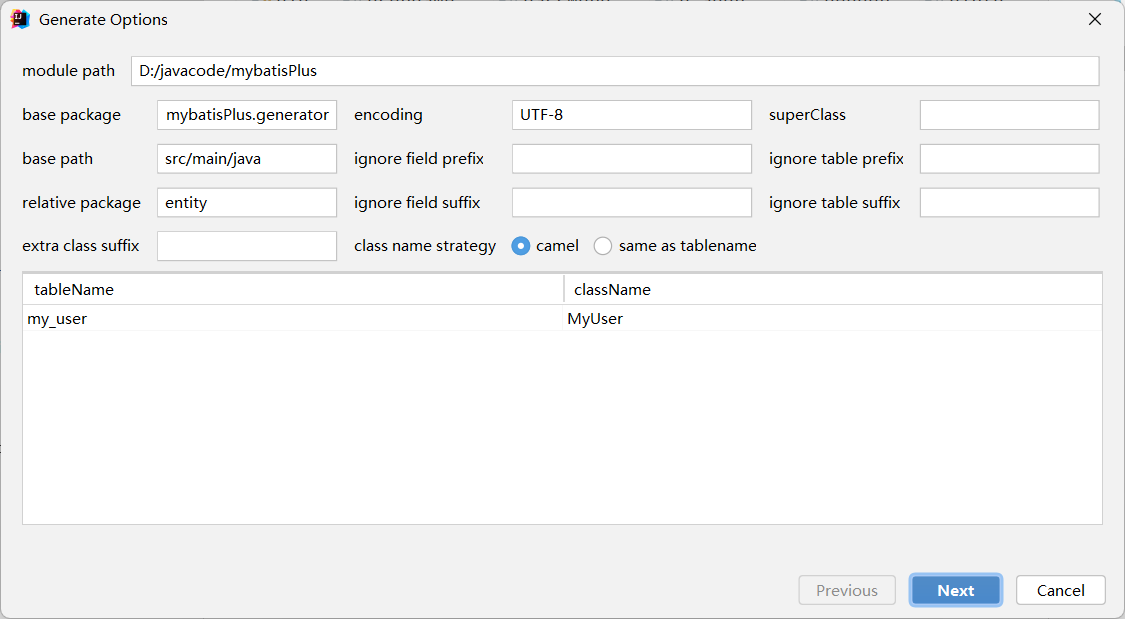Click the IntelliJ icon in the title bar
This screenshot has height=619, width=1125.
[19, 19]
